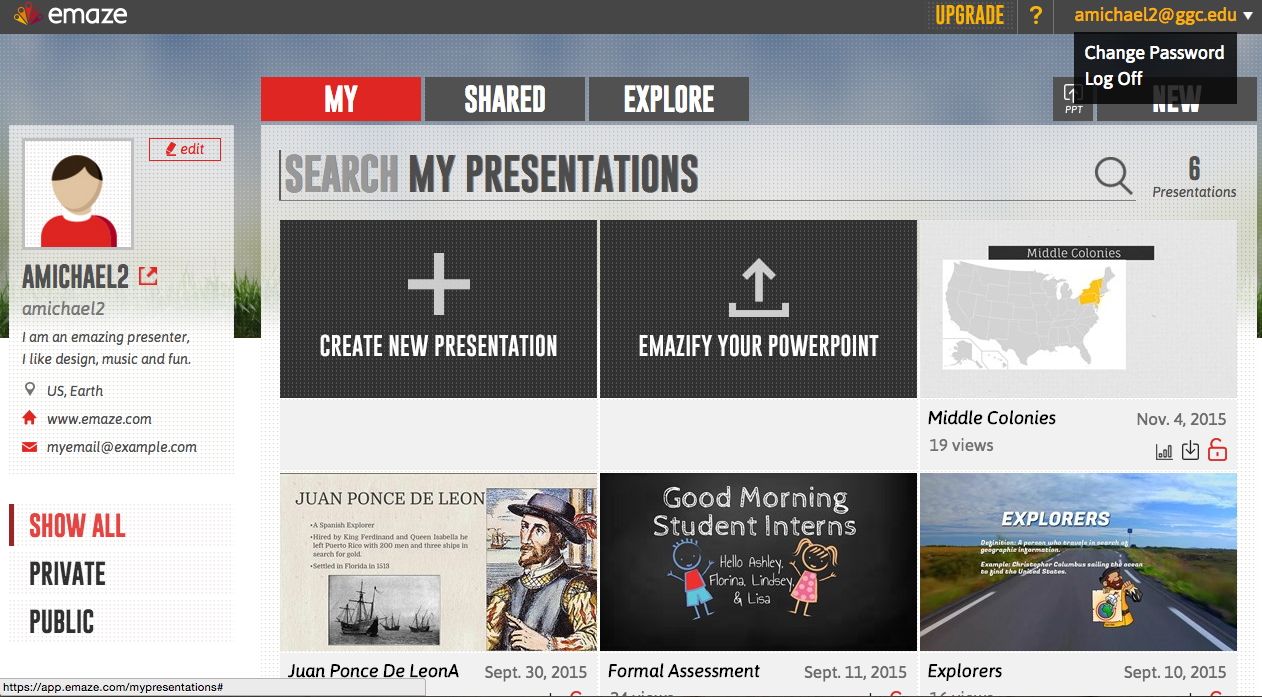Open the help question mark icon
The image size is (1262, 697).
[x=1035, y=16]
